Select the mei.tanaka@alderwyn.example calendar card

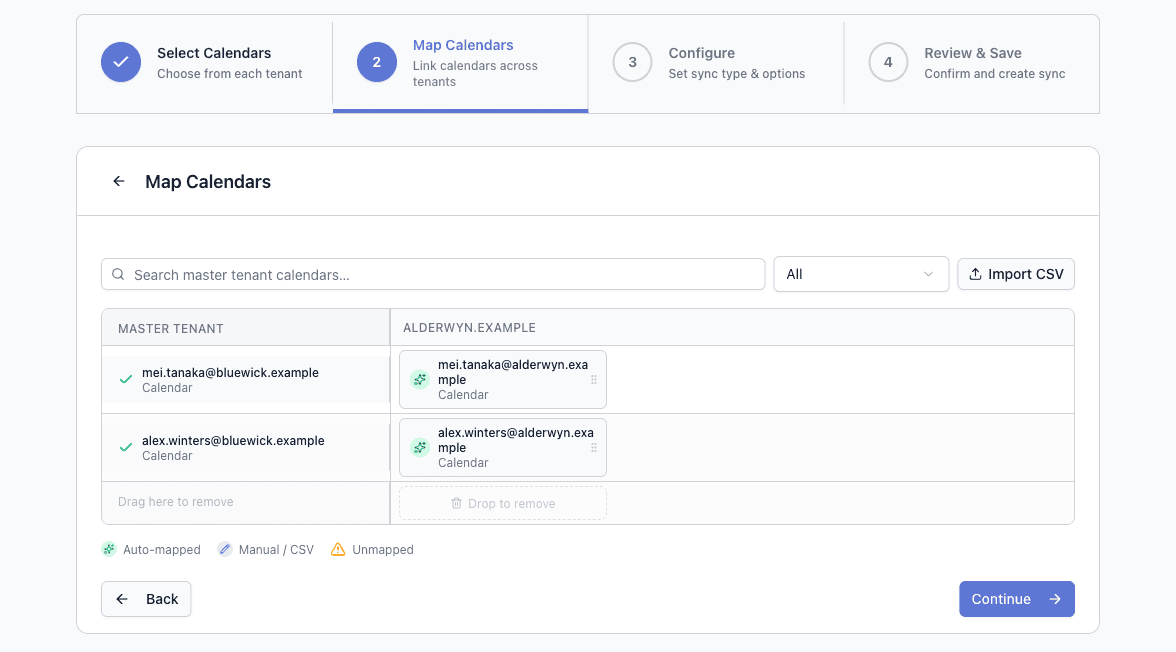(x=502, y=380)
